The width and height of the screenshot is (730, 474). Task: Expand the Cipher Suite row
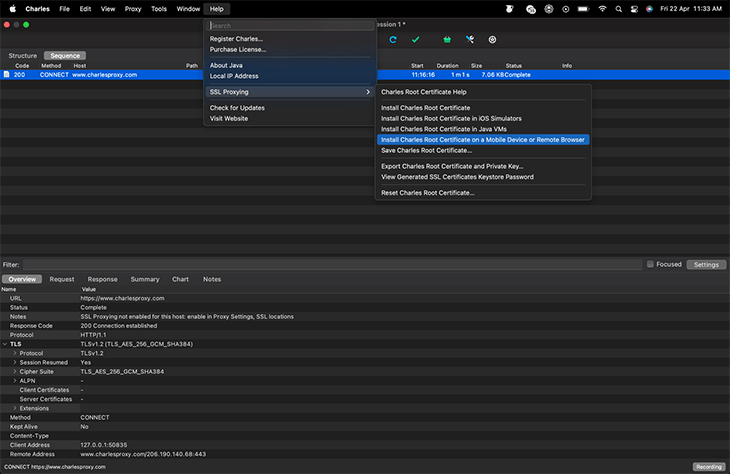[x=15, y=371]
